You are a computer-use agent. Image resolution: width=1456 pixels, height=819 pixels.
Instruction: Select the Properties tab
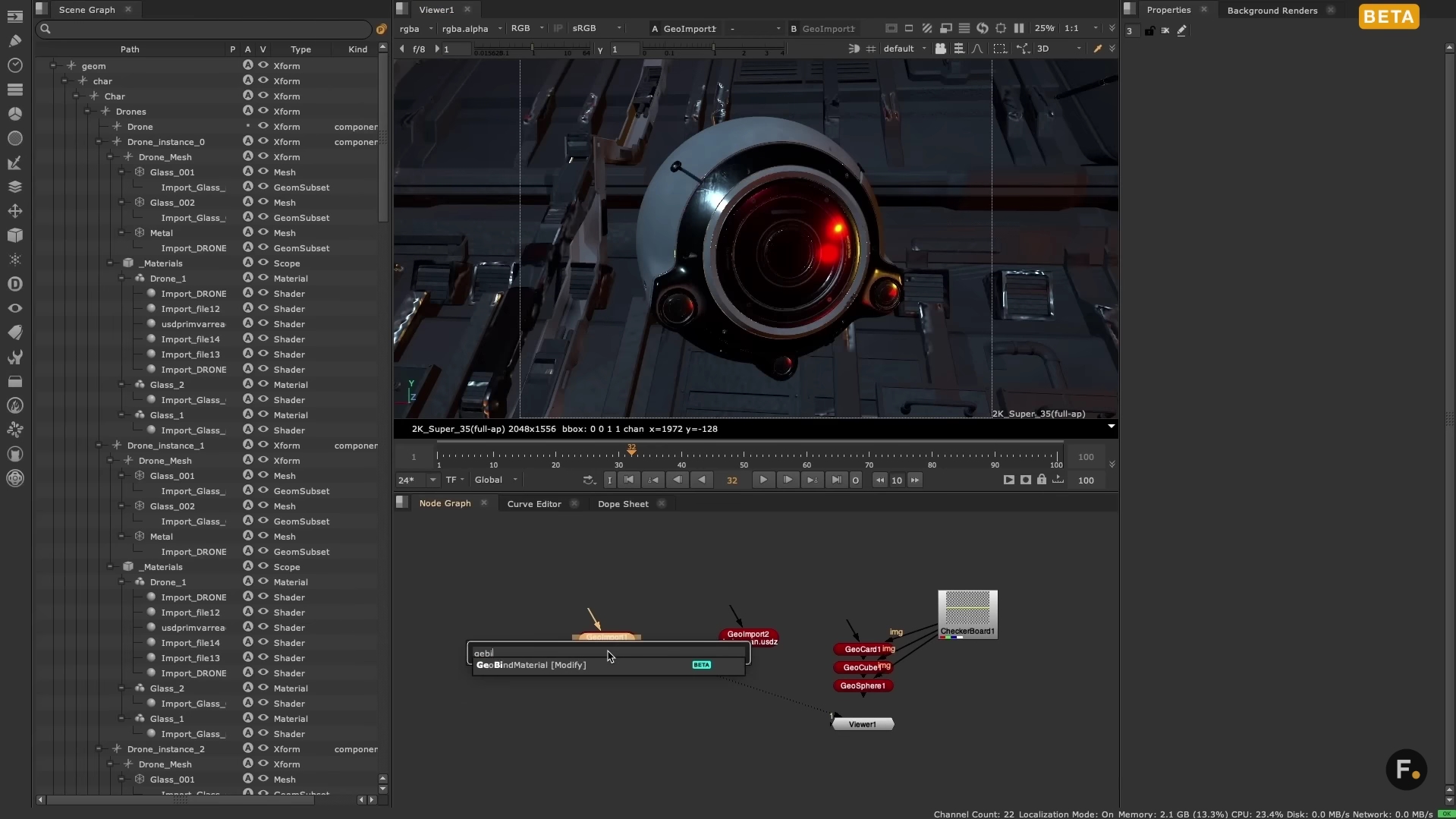(1168, 10)
